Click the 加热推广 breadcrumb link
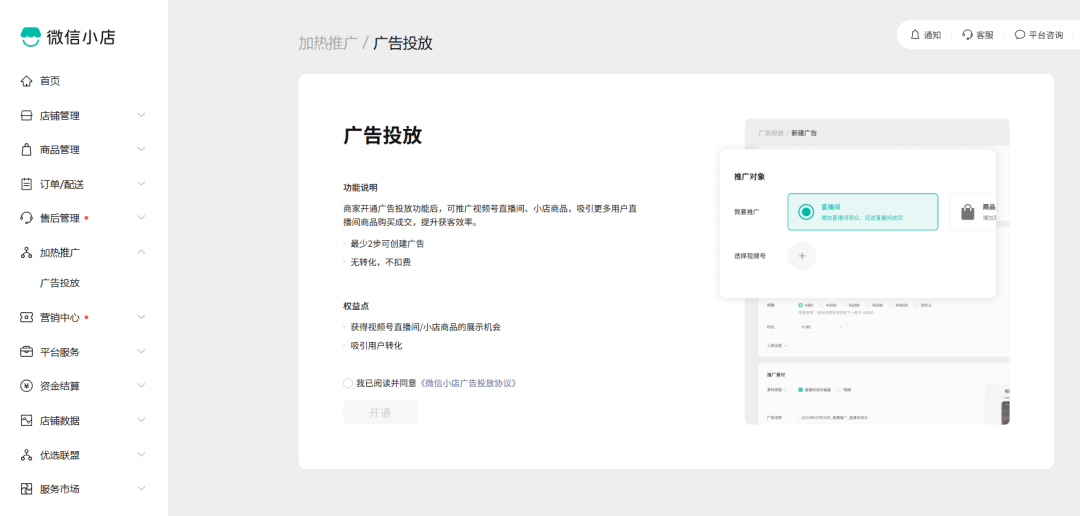This screenshot has width=1080, height=516. [328, 43]
